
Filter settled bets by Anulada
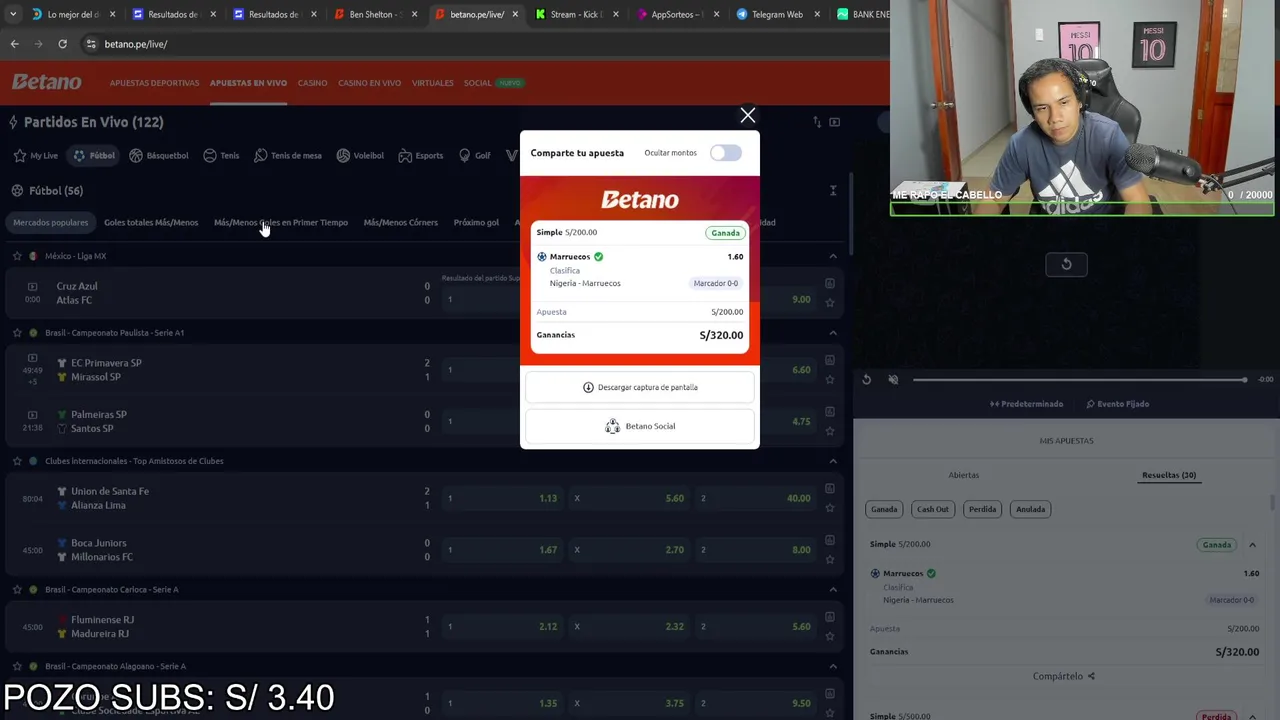[1030, 509]
